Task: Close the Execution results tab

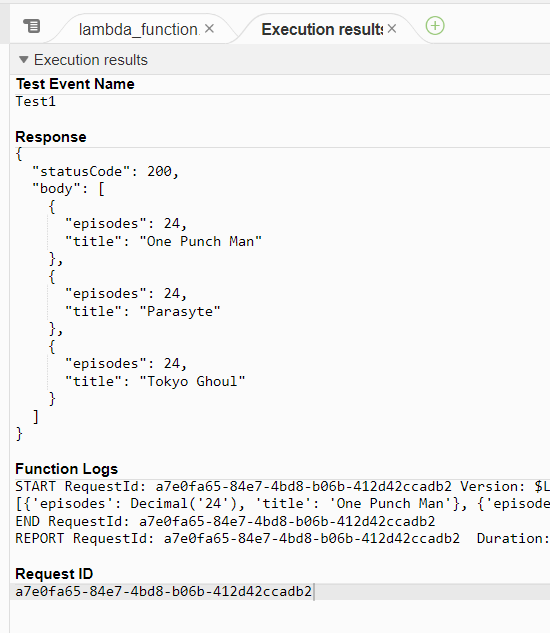Action: (x=392, y=29)
